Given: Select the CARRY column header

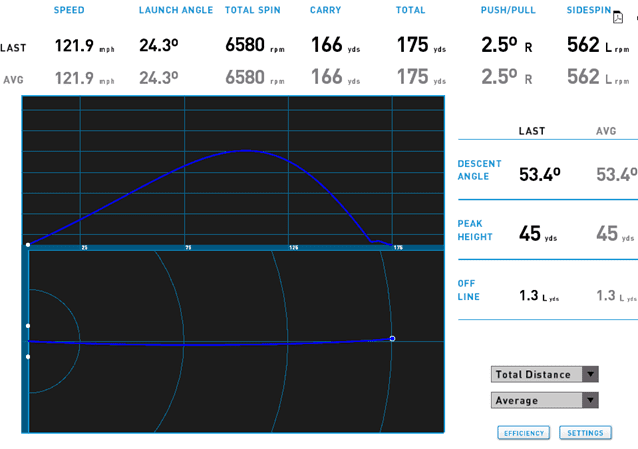Looking at the screenshot, I should click(326, 10).
